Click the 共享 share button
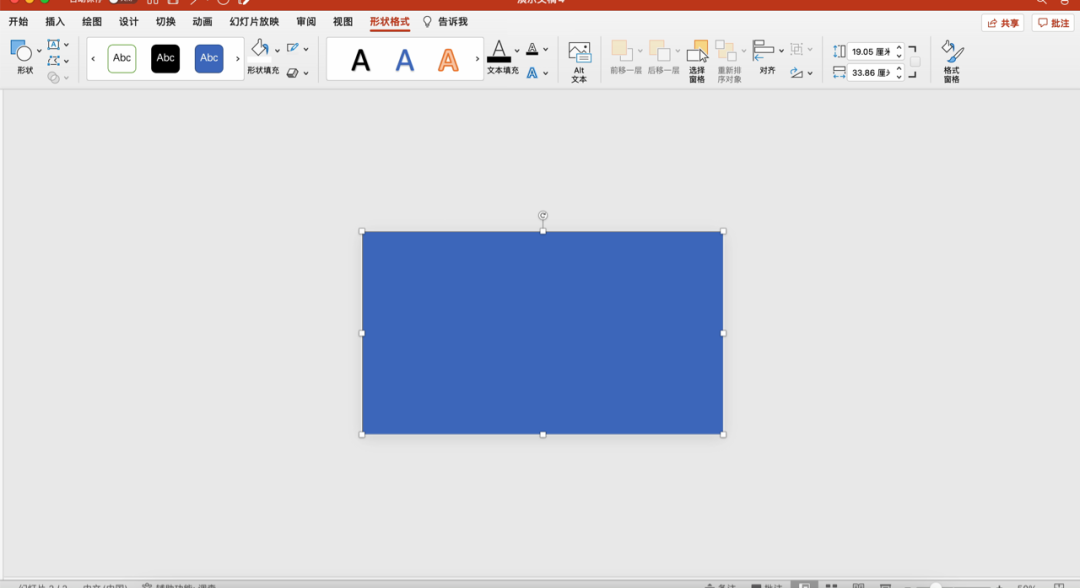1080x588 pixels. pos(1003,23)
